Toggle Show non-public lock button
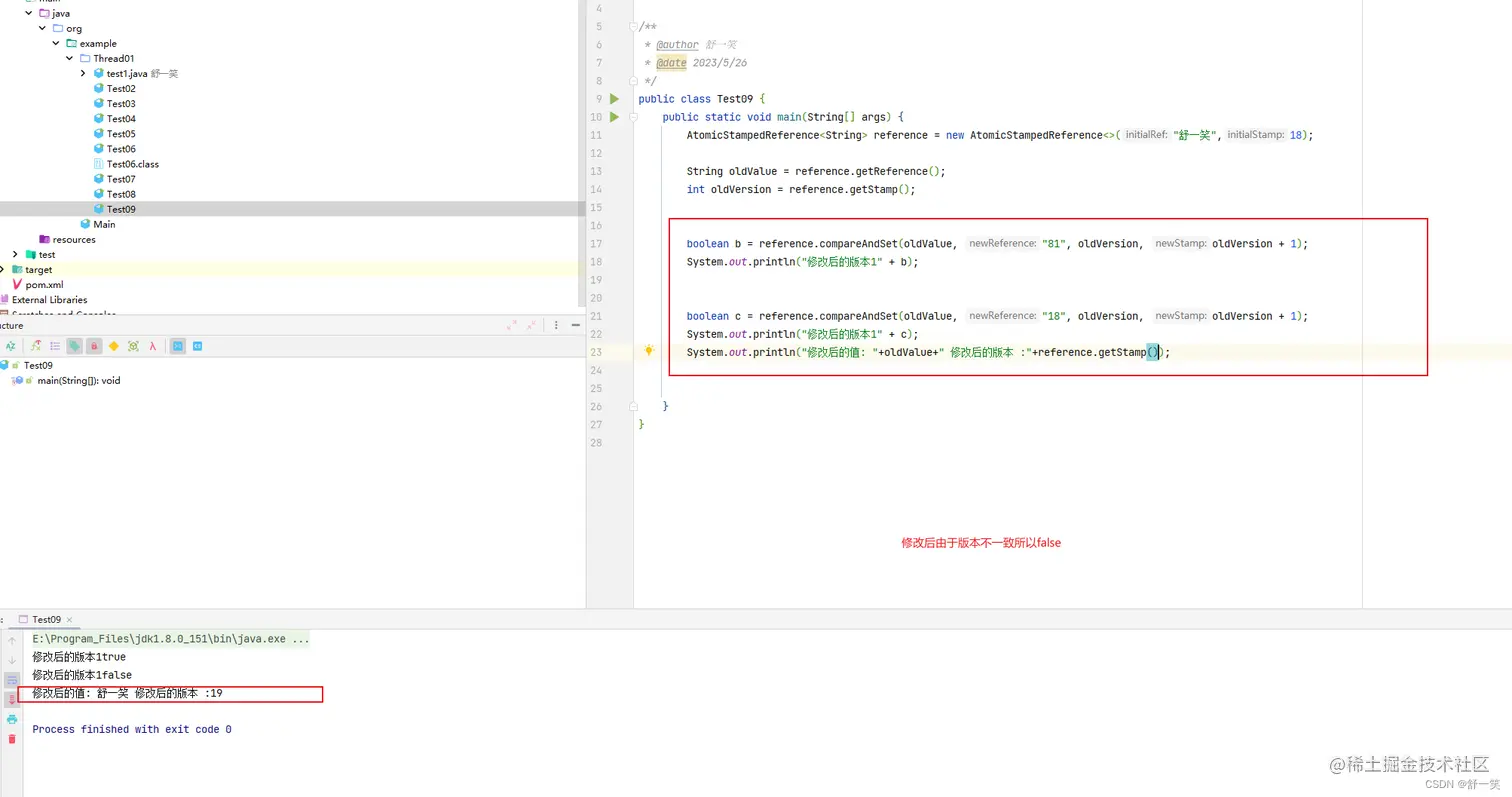 pos(94,346)
